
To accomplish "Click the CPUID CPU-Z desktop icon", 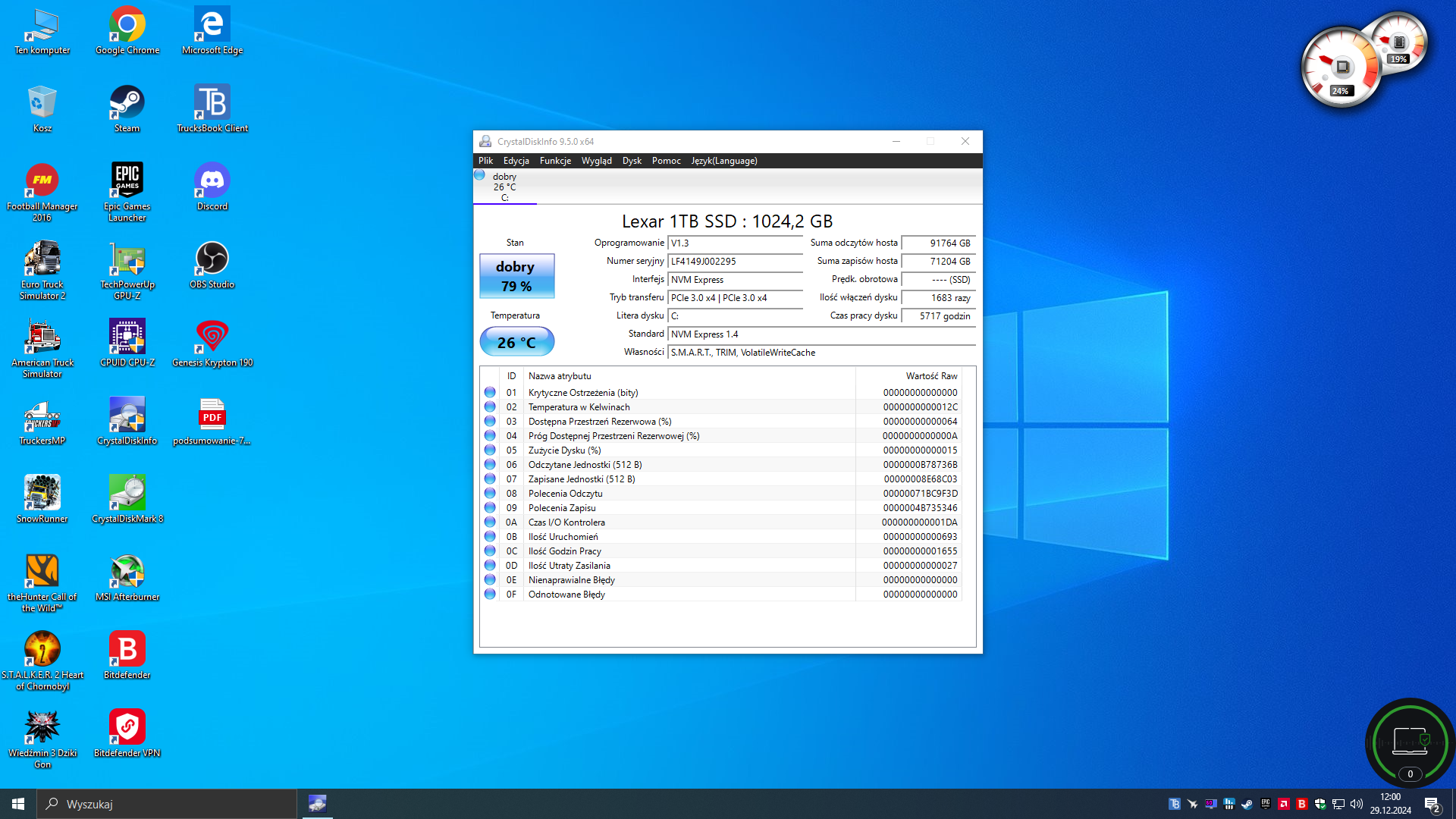I will click(127, 344).
